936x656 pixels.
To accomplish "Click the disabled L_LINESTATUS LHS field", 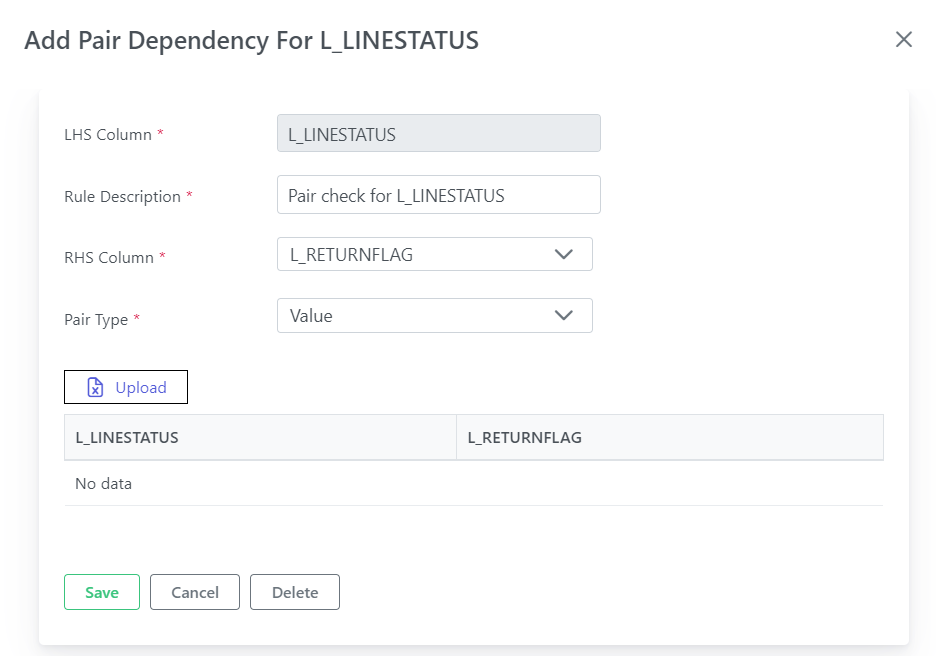I will (439, 133).
